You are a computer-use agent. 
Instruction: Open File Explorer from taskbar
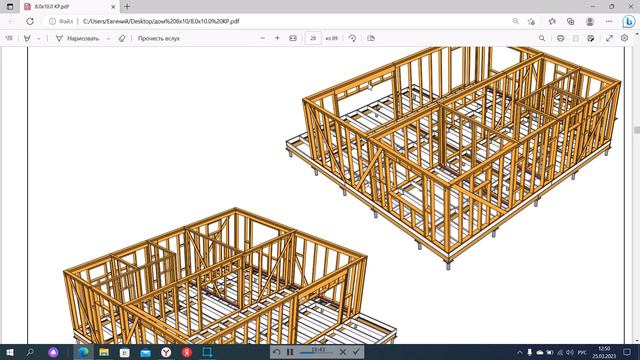tap(104, 352)
